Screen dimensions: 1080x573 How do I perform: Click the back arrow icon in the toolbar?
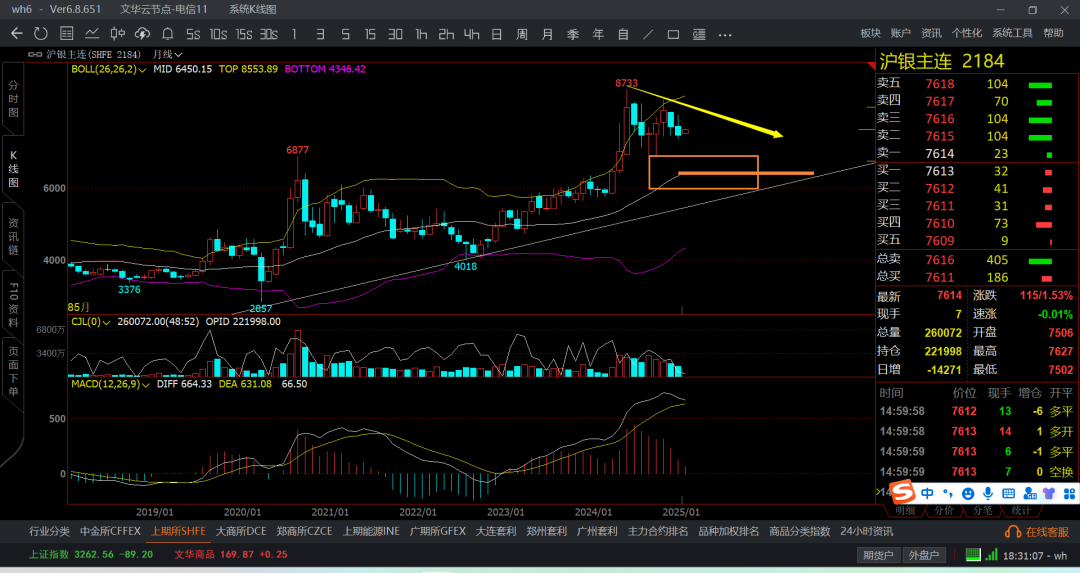(17, 34)
